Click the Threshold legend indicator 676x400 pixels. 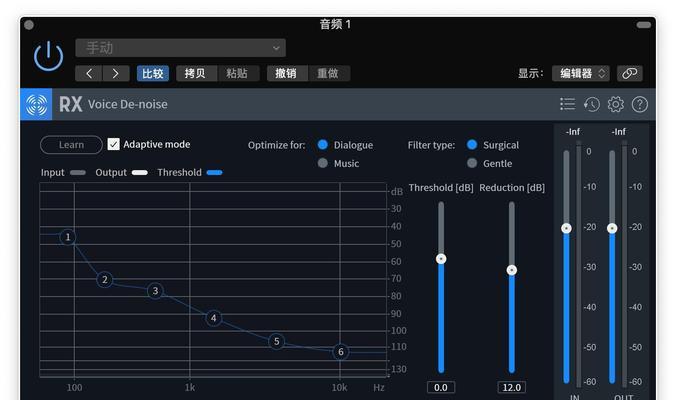(x=214, y=173)
